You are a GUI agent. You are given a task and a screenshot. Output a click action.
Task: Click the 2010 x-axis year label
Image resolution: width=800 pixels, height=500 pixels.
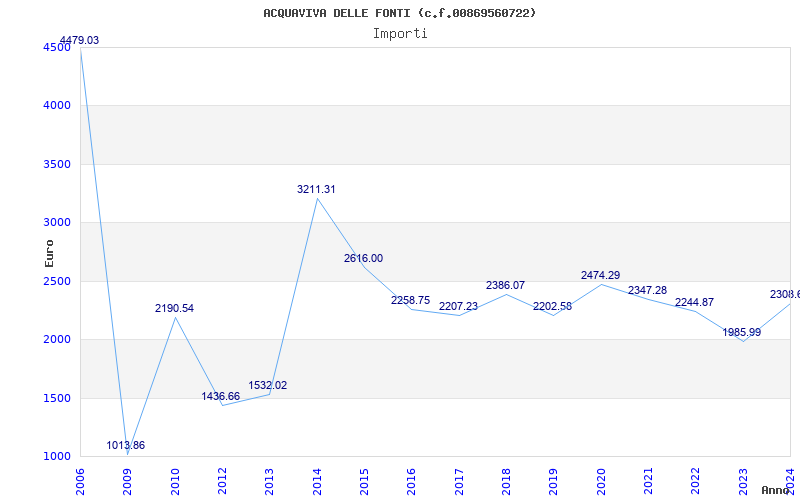click(175, 482)
